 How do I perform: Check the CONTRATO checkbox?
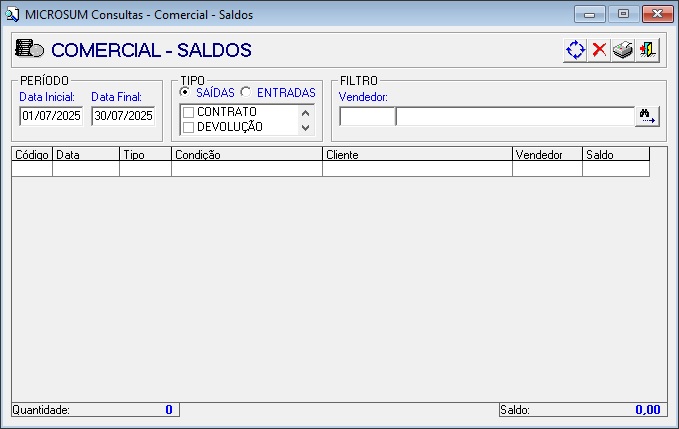tap(188, 113)
